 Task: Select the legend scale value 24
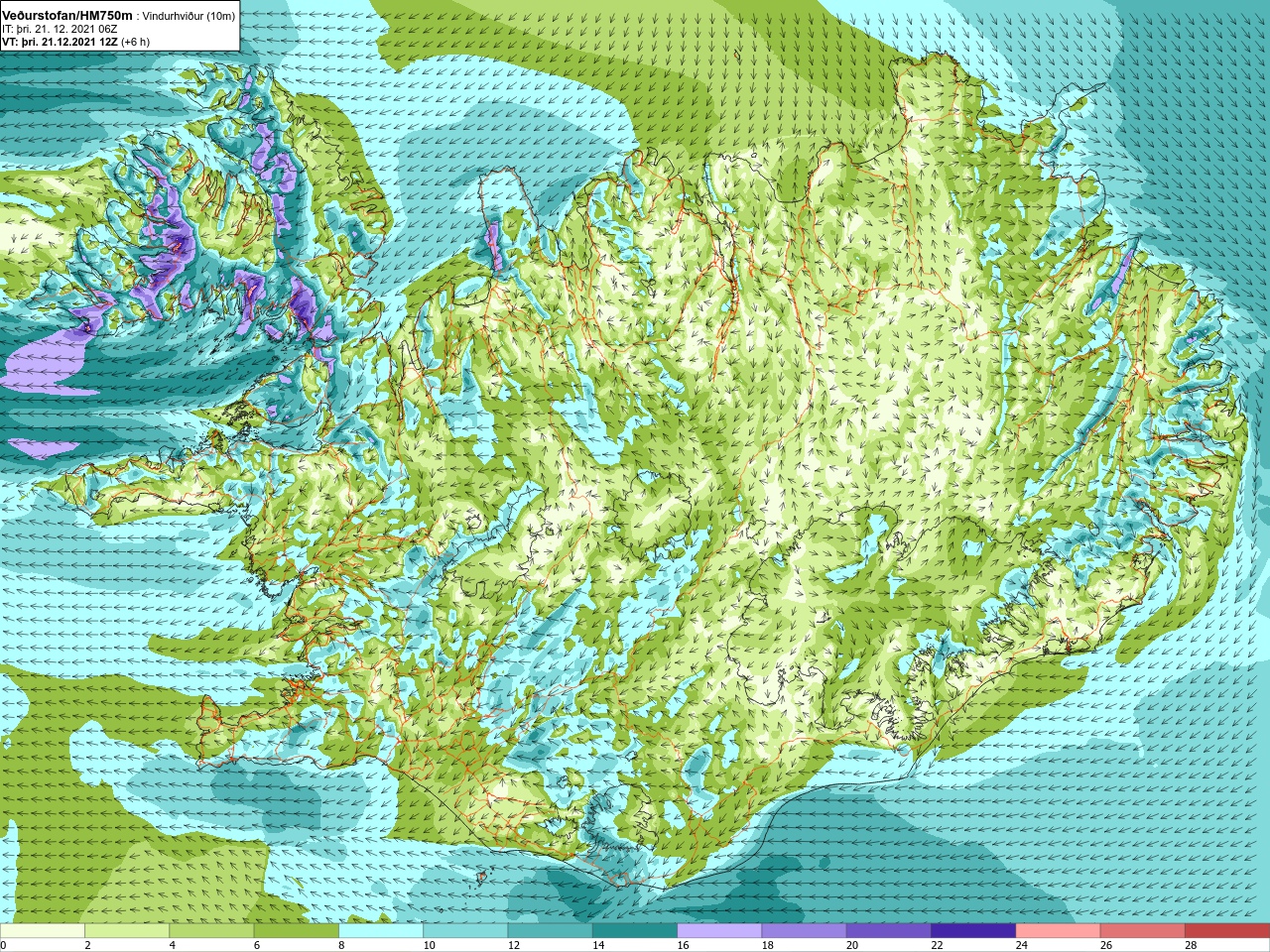(x=1022, y=945)
